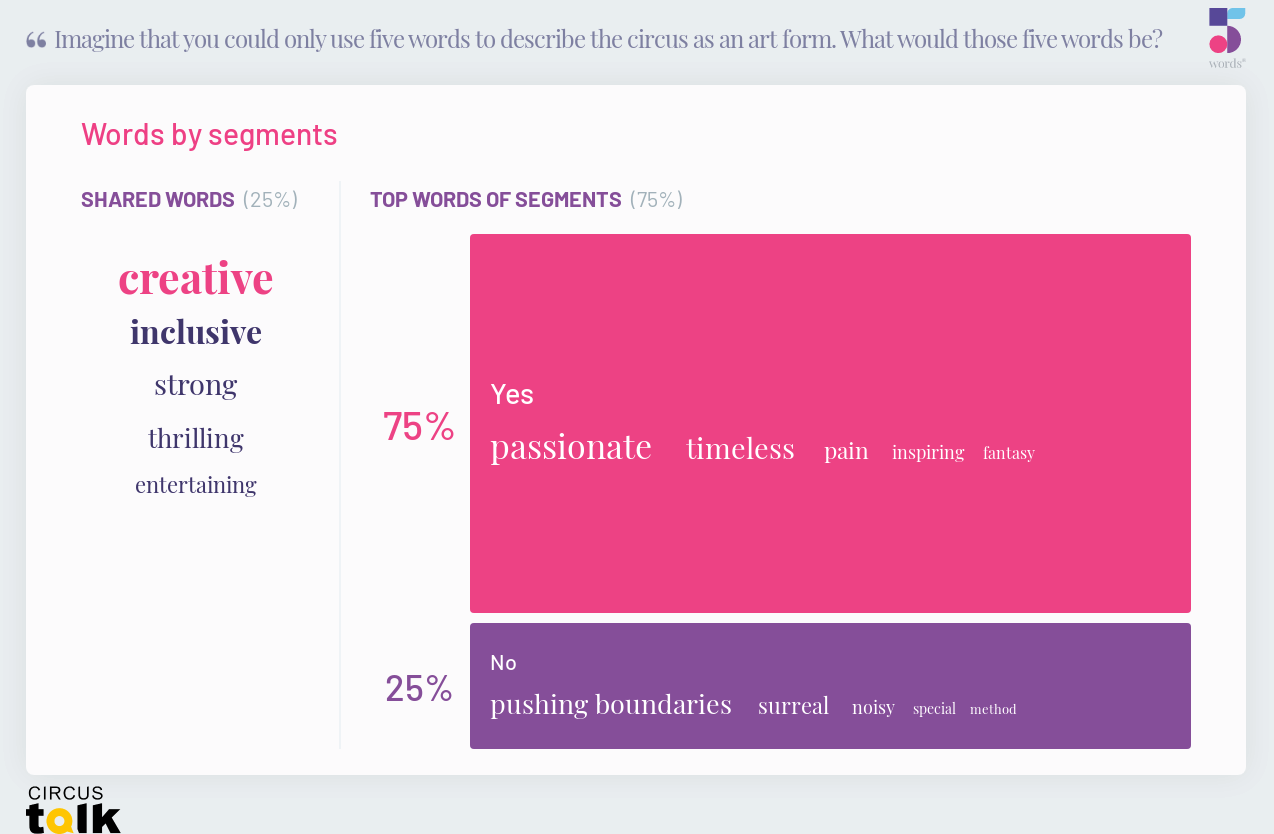Screen dimensions: 1274x834
Task: Select the word 'creative' in shared words
Action: (196, 278)
